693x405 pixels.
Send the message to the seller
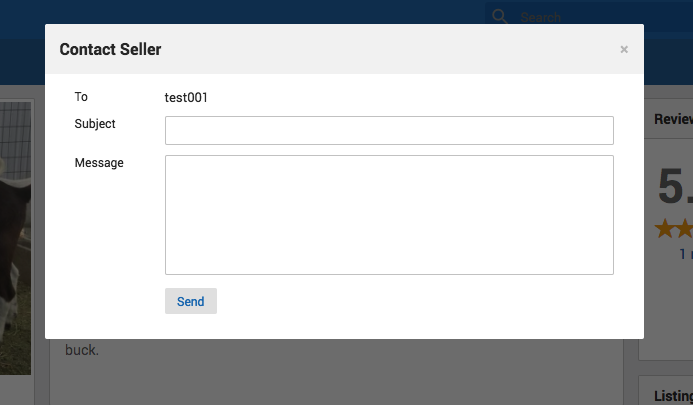click(190, 301)
